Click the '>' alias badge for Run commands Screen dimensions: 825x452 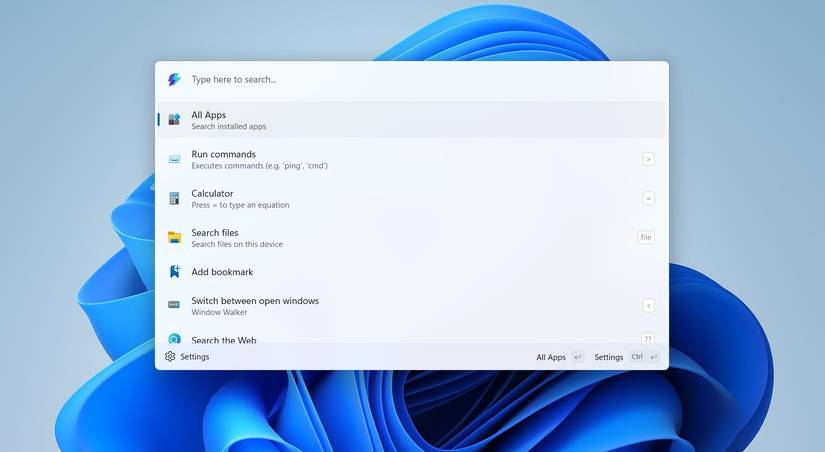pos(649,159)
